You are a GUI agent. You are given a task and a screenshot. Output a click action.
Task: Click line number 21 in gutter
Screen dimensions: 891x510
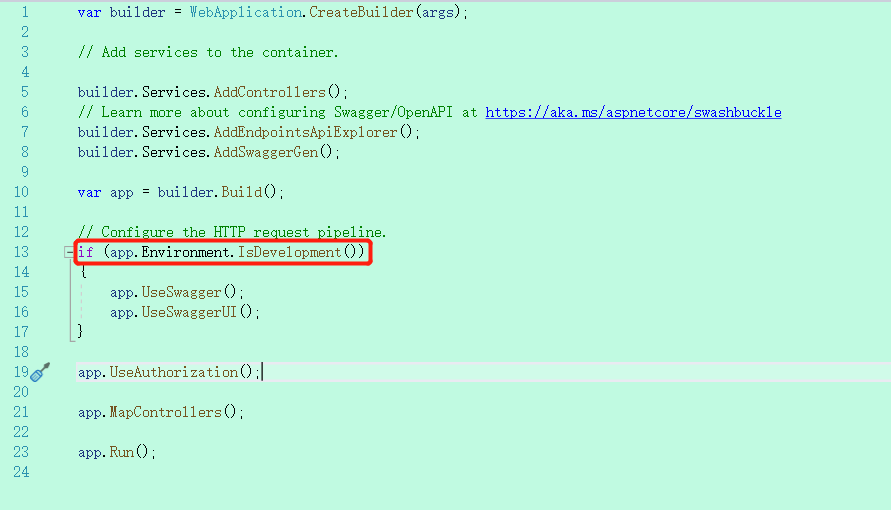click(22, 412)
